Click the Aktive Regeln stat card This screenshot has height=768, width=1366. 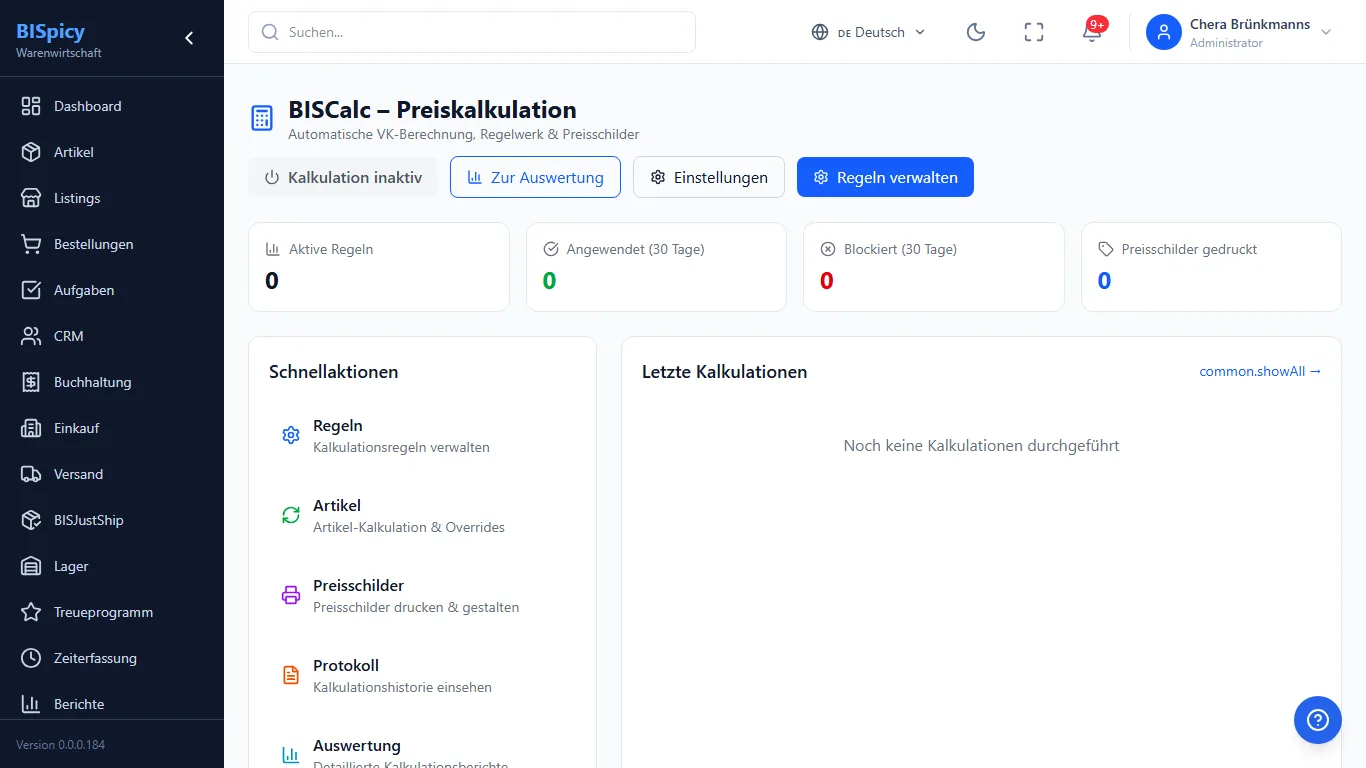tap(379, 267)
